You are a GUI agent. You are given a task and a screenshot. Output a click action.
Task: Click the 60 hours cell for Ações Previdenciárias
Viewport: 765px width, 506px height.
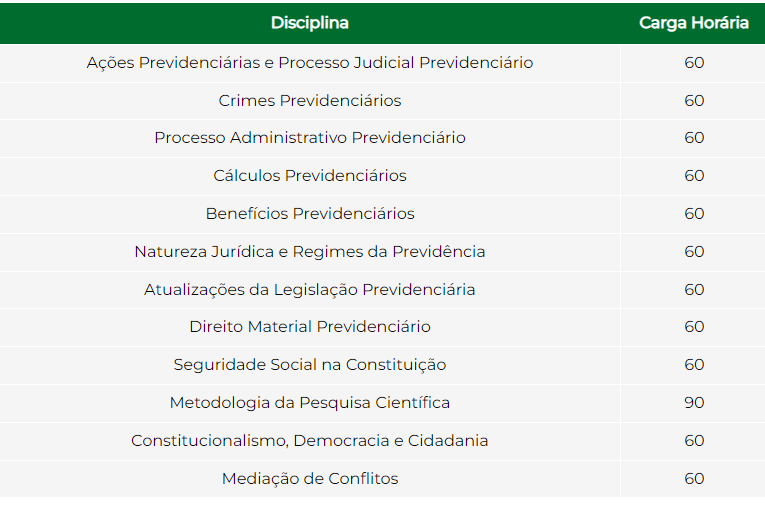coord(694,63)
